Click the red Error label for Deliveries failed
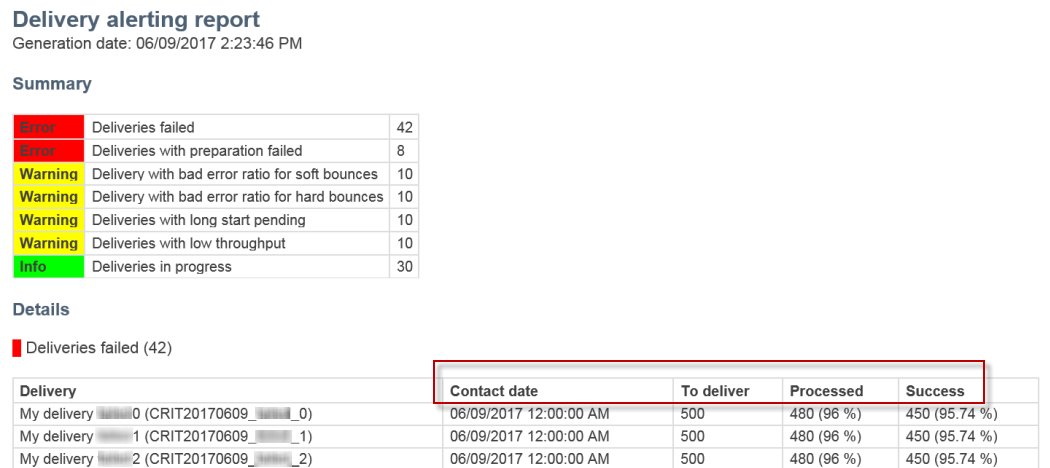This screenshot has width=1050, height=468. (49, 127)
